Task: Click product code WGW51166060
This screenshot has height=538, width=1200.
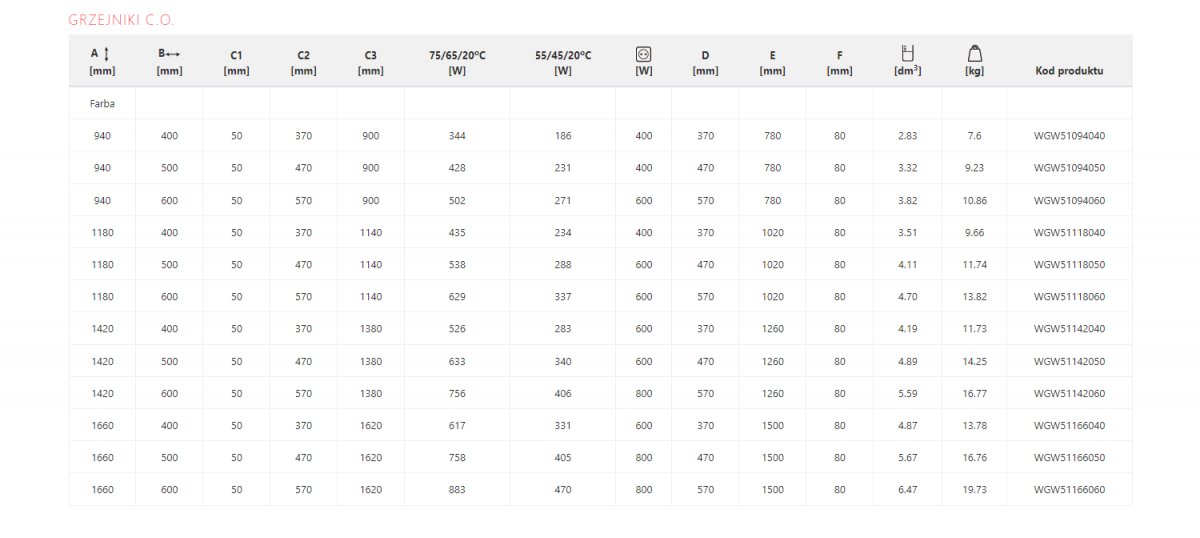Action: (1069, 490)
